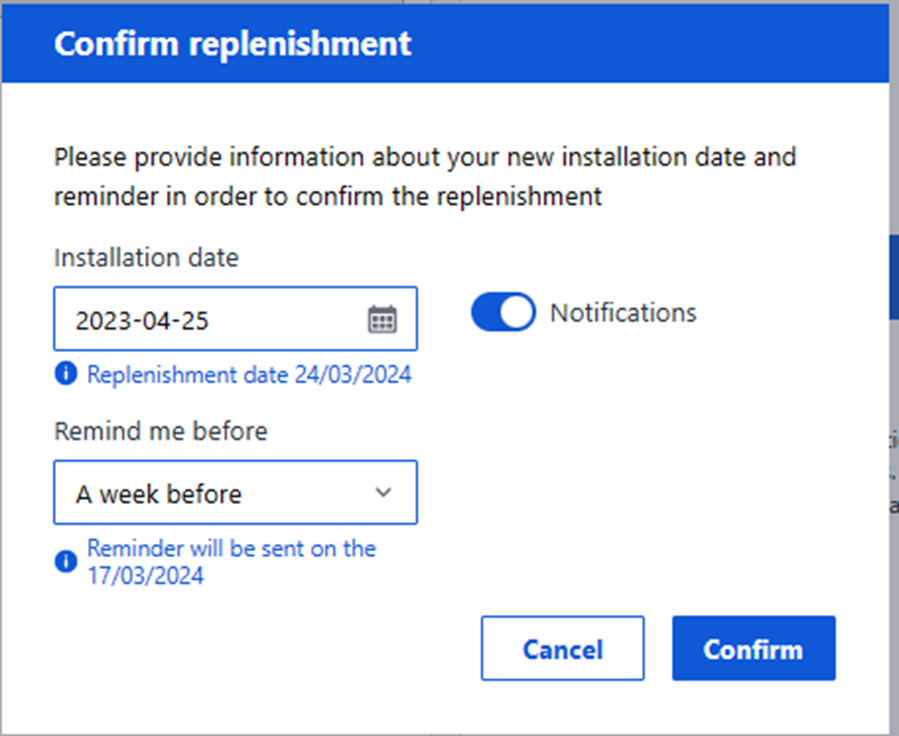Disable the Notifications toggle
Viewport: 899px width, 736px height.
(503, 312)
